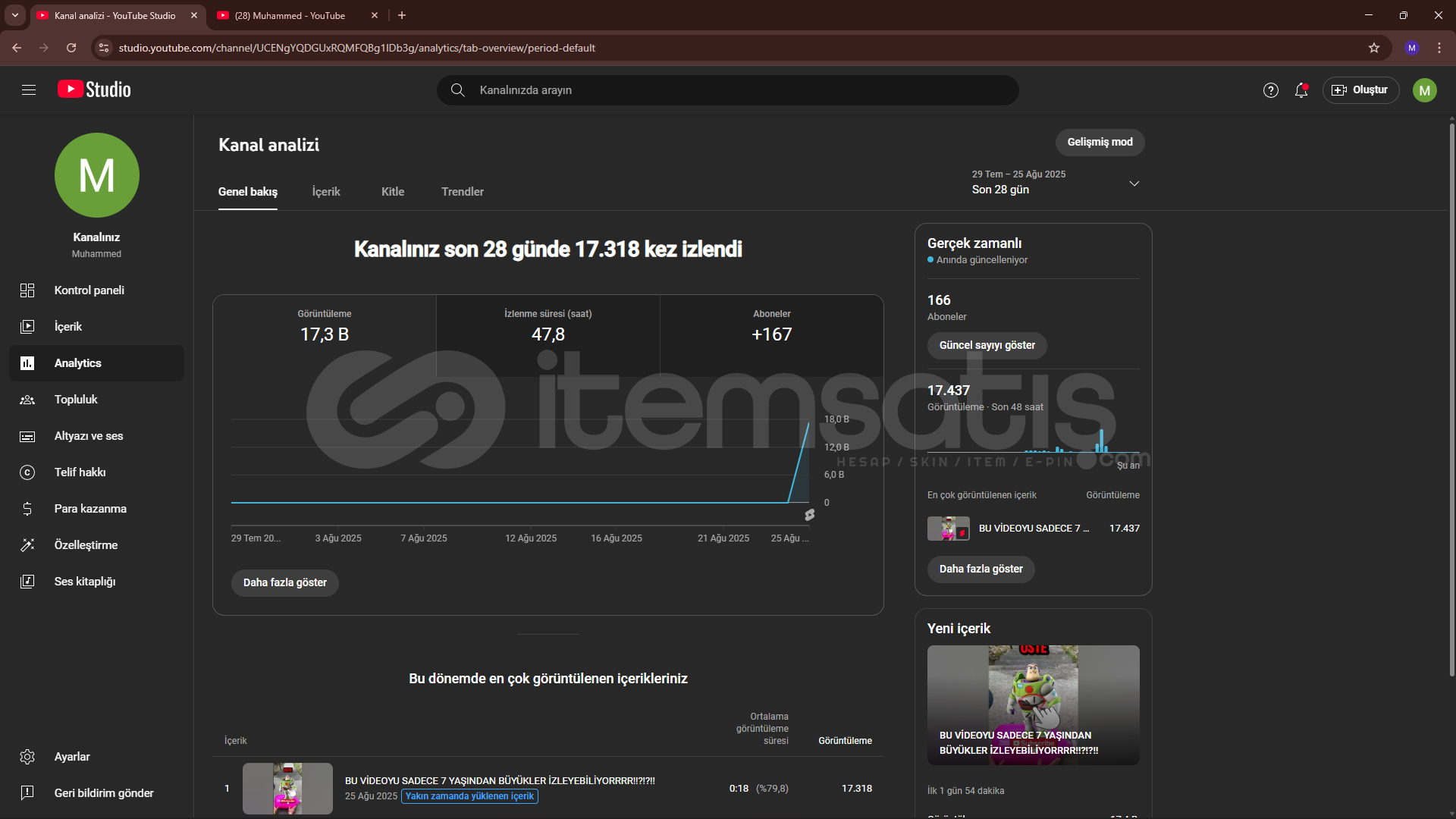Screen dimensions: 1456x819
Task: Open the browser three-dot menu
Action: [1439, 48]
